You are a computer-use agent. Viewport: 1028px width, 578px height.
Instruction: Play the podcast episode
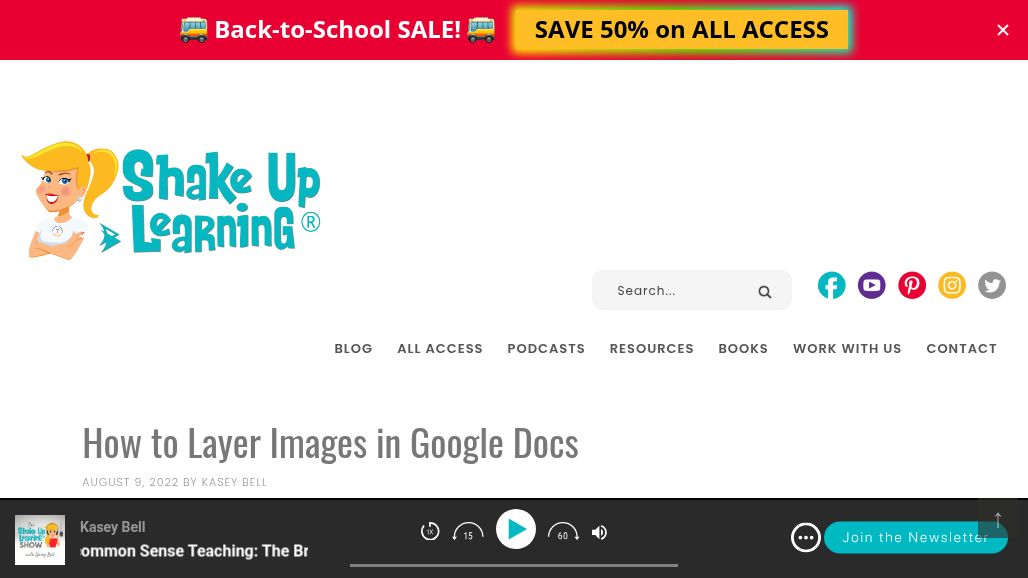coord(516,530)
